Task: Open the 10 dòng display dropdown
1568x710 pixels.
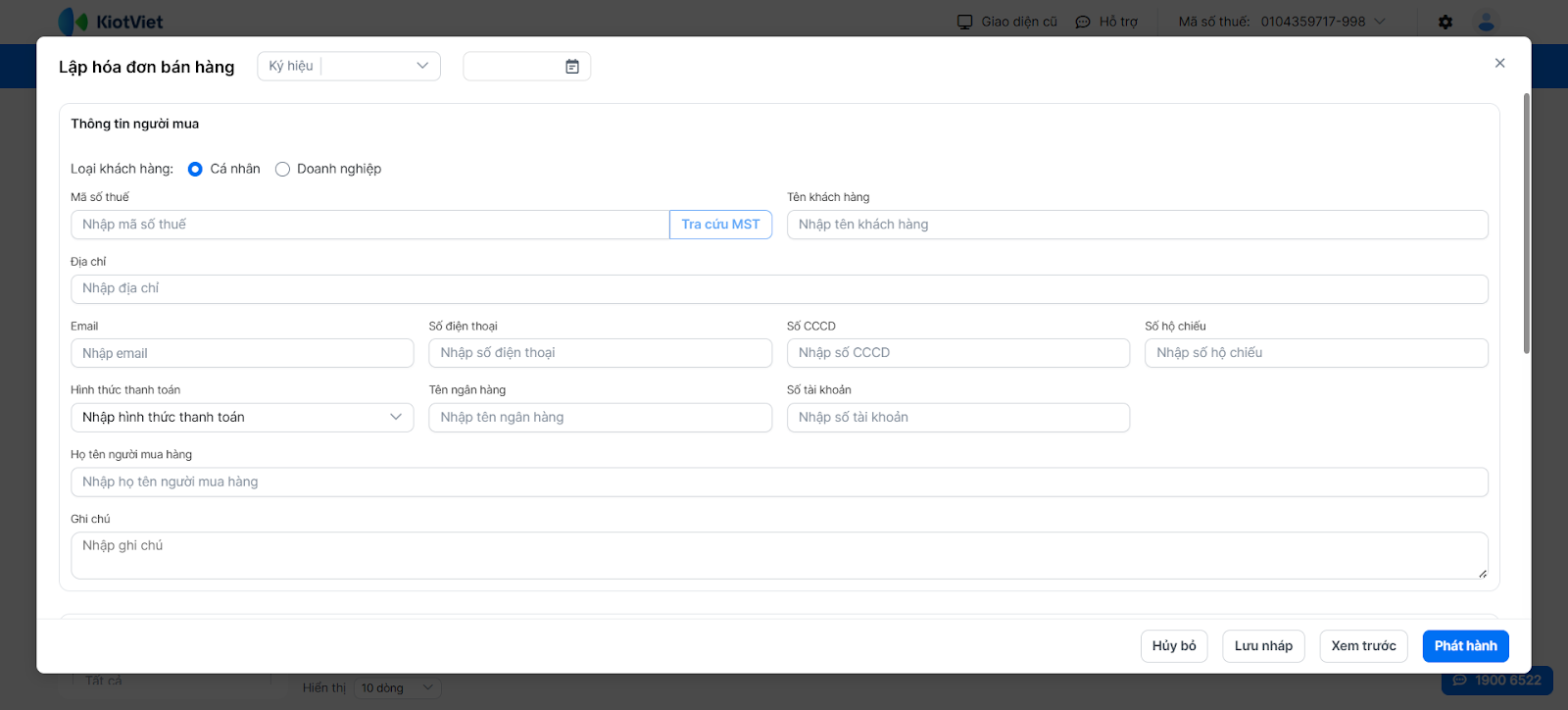Action: [x=397, y=687]
